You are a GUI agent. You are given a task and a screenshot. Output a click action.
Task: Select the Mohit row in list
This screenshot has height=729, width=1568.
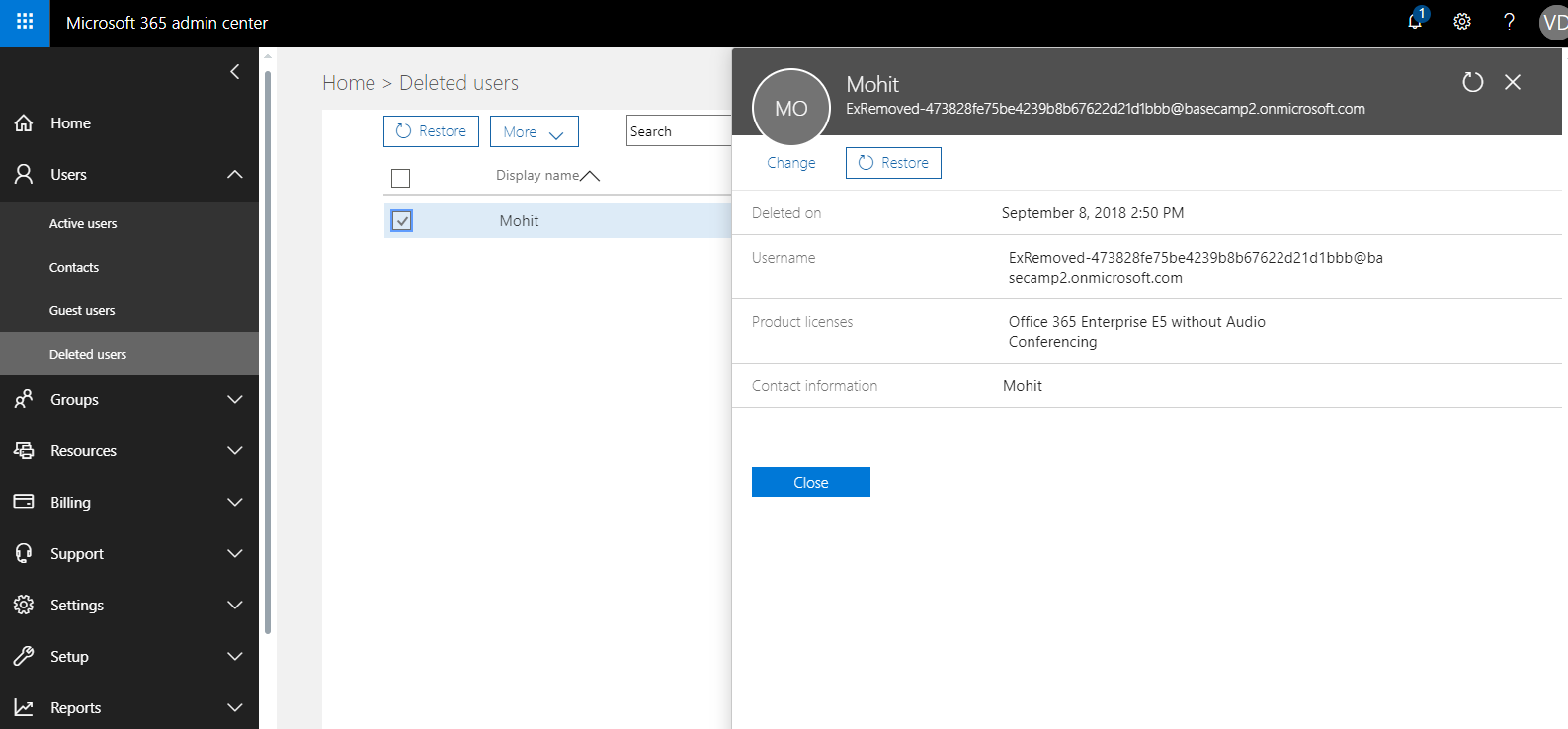(558, 221)
